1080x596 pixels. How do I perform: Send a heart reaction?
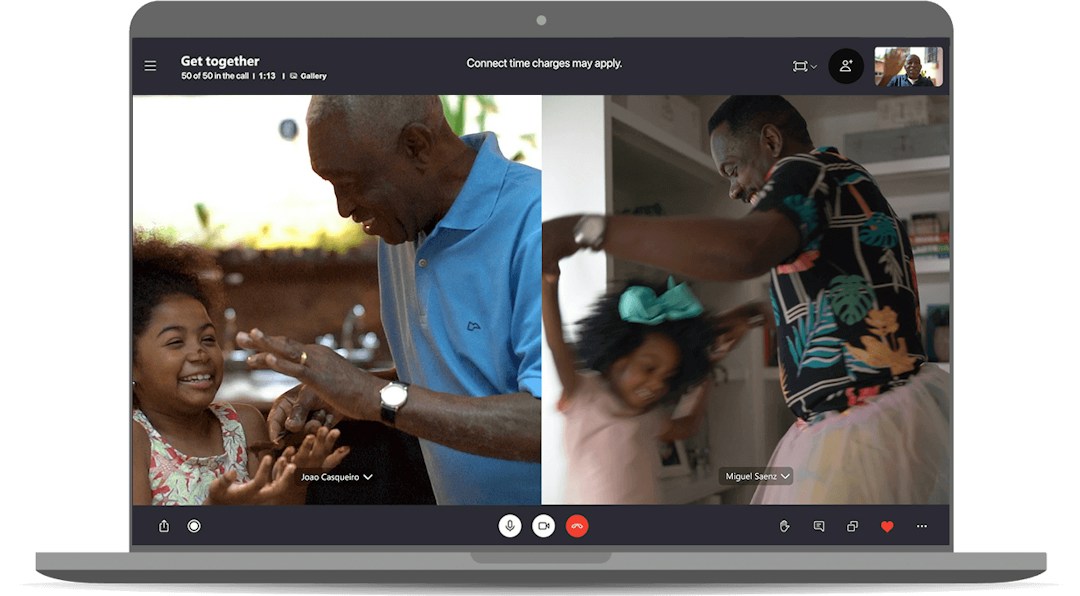887,526
